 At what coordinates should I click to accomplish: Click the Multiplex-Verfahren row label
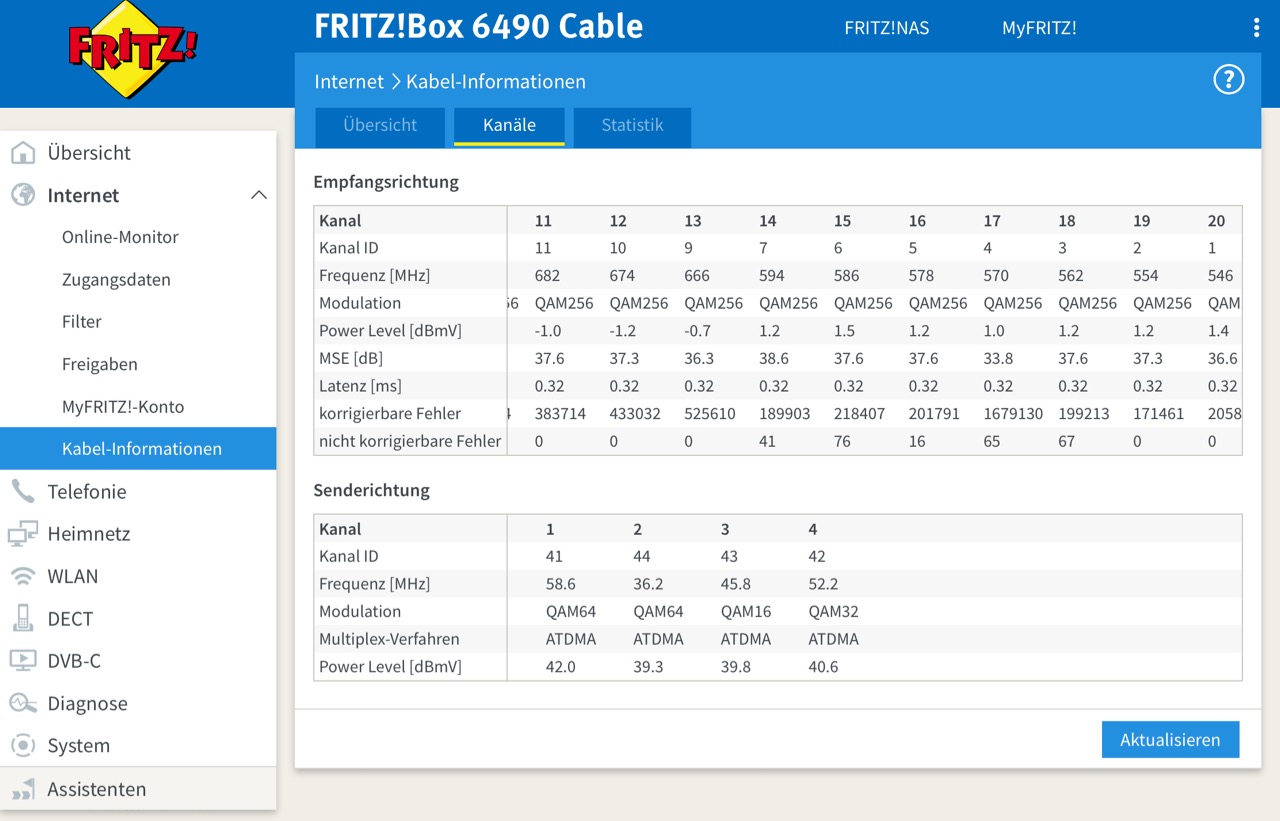click(389, 638)
